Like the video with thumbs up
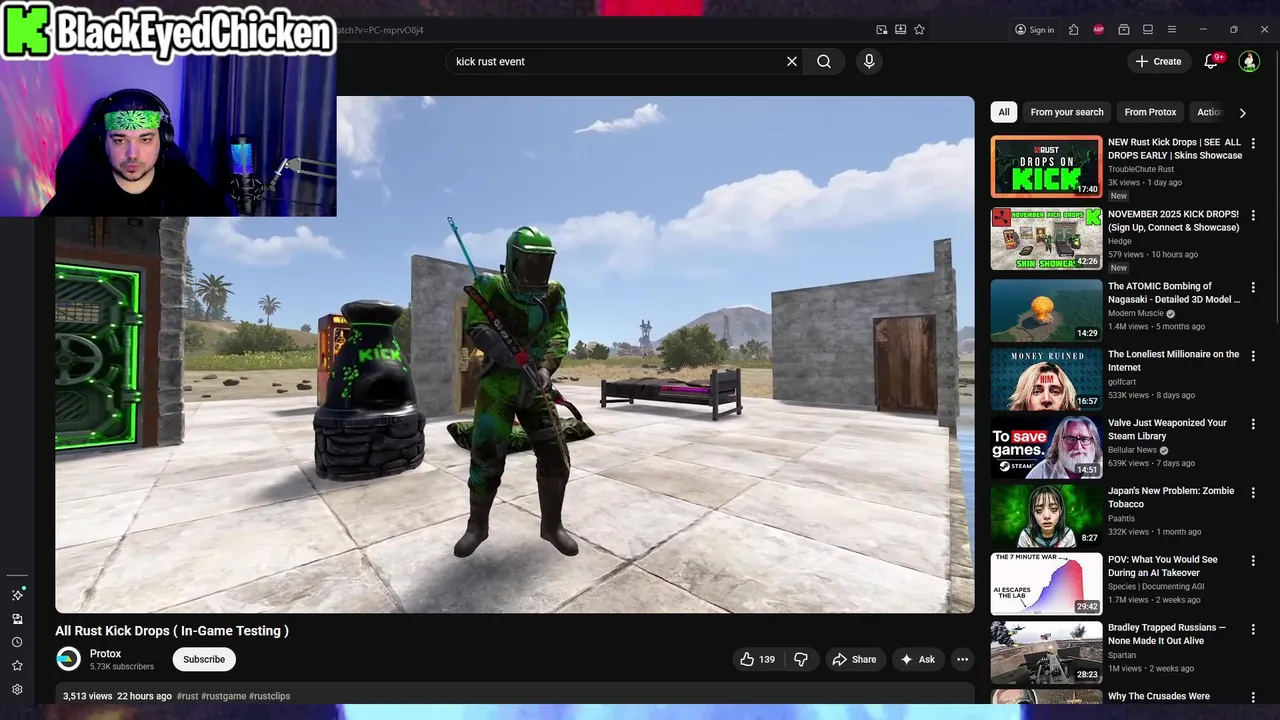Image resolution: width=1280 pixels, height=720 pixels. [x=757, y=659]
